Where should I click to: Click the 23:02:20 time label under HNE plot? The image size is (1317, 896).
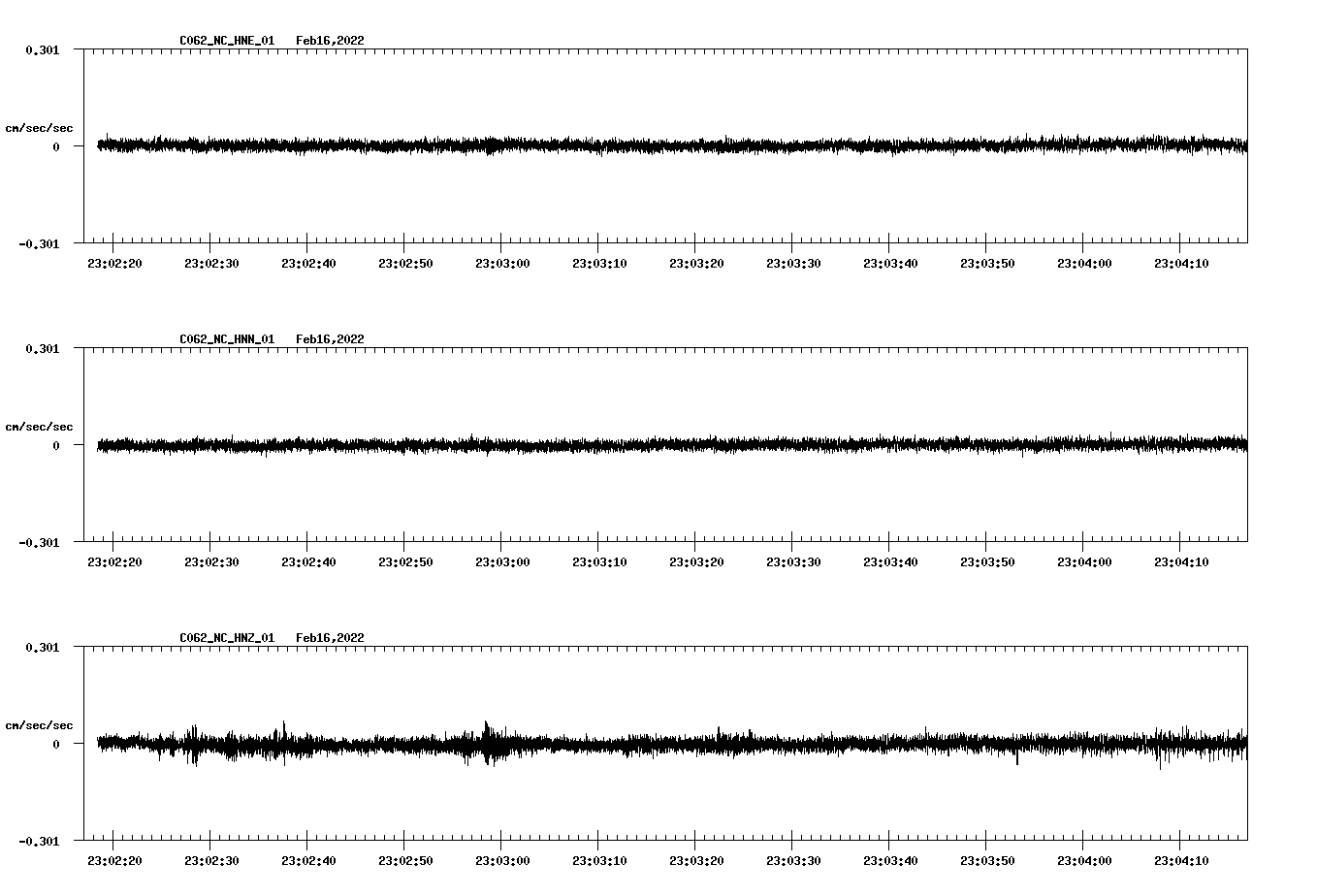pyautogui.click(x=114, y=263)
